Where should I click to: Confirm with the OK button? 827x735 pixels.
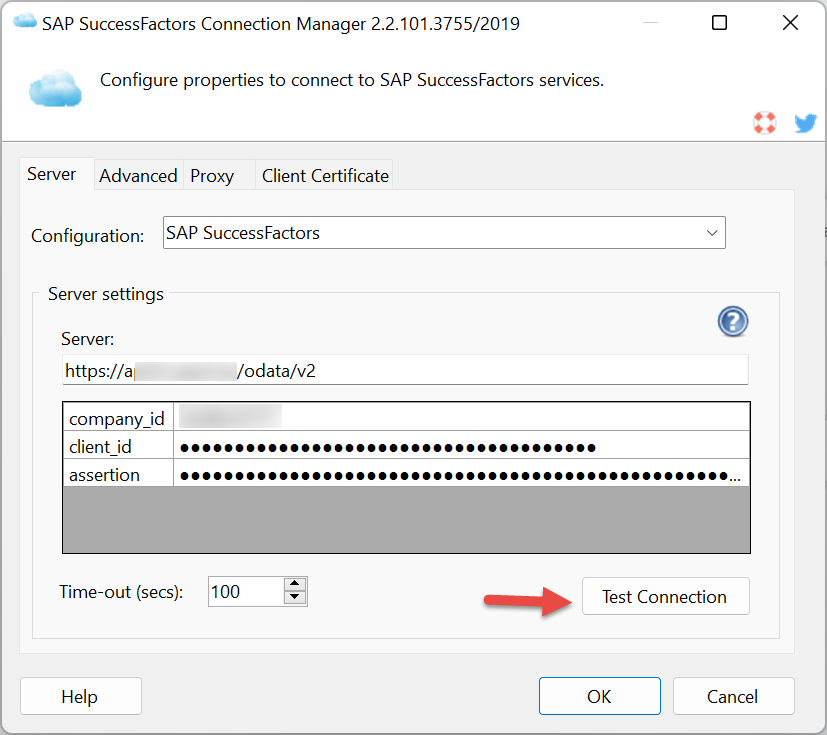[x=600, y=696]
